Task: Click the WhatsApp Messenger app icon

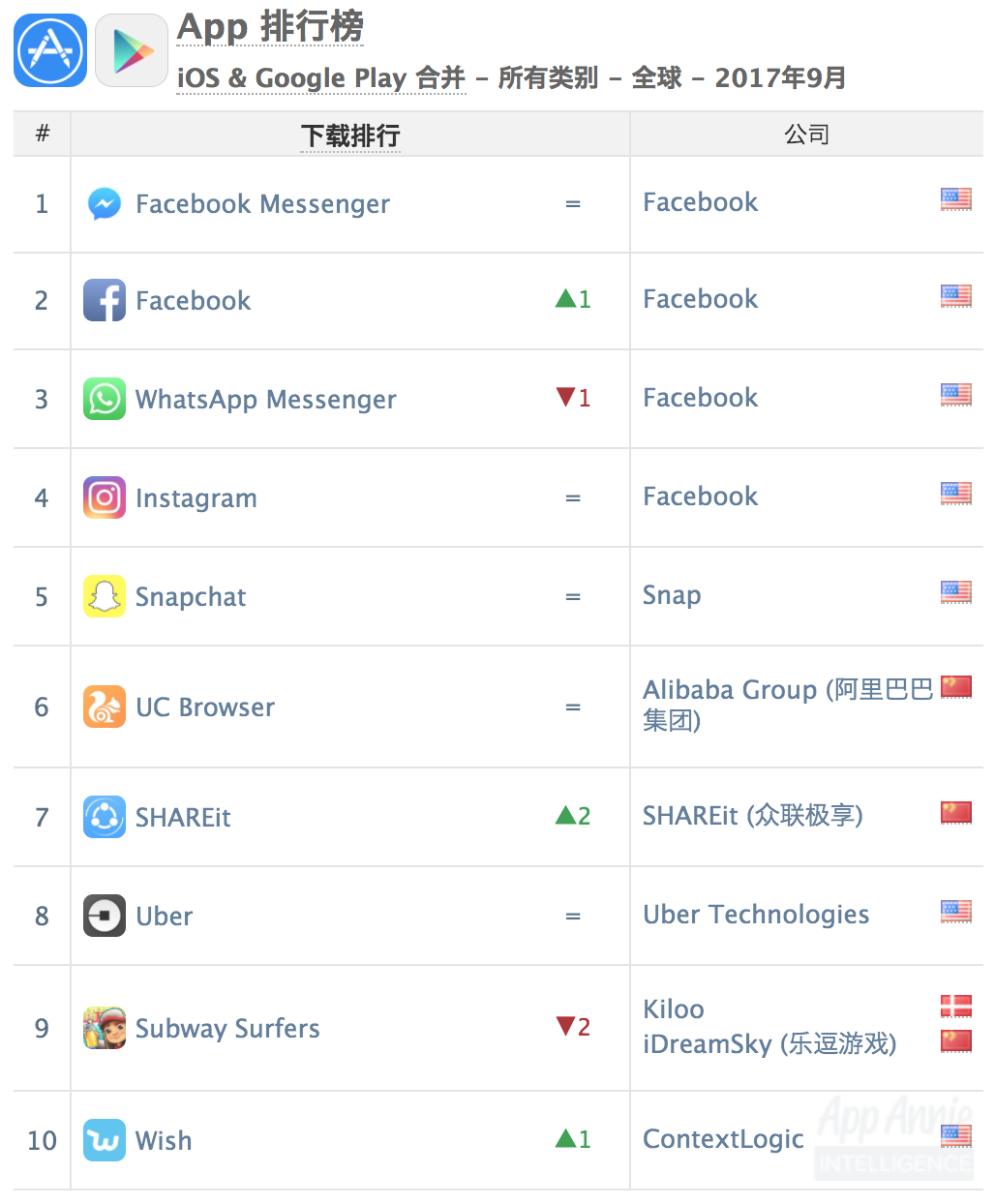Action: point(105,399)
